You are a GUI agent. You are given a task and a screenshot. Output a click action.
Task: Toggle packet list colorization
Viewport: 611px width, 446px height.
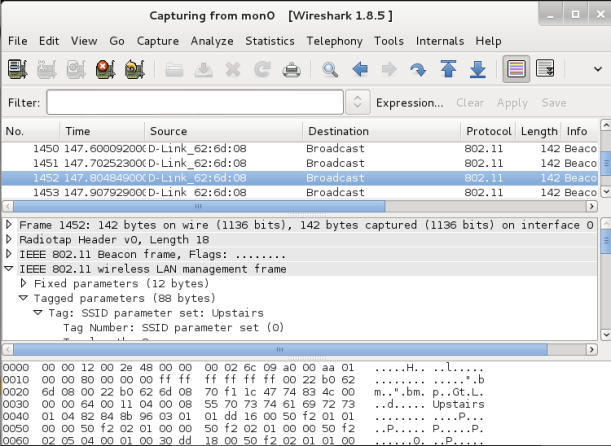click(516, 69)
